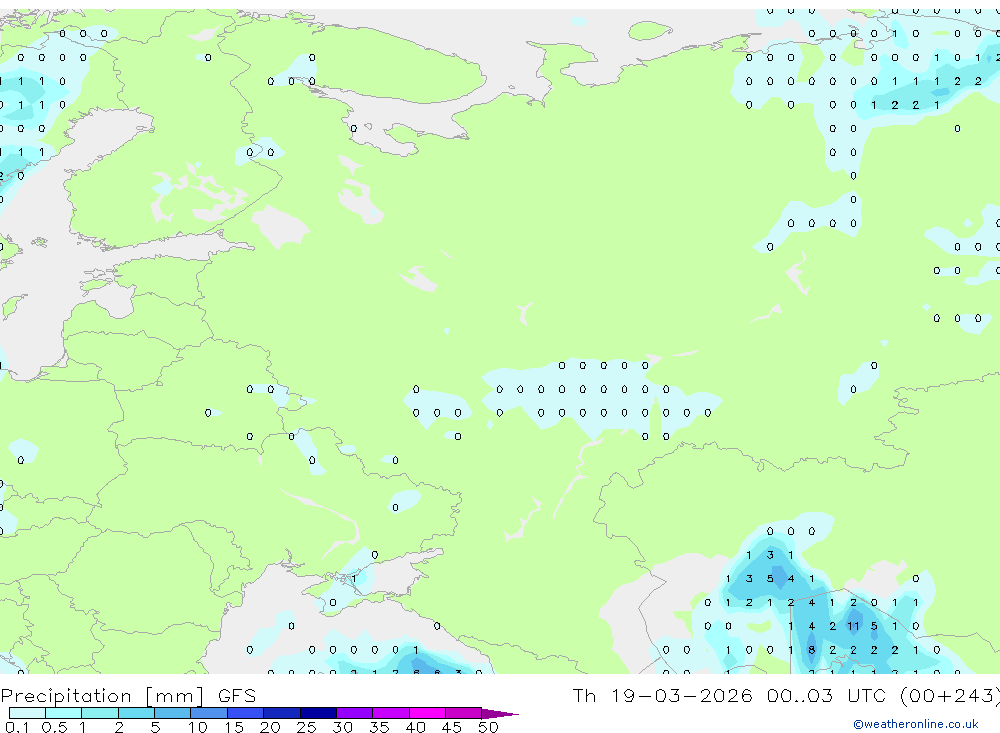Click the 40–45 mm magenta legend swatch
The width and height of the screenshot is (1000, 733).
tap(427, 713)
